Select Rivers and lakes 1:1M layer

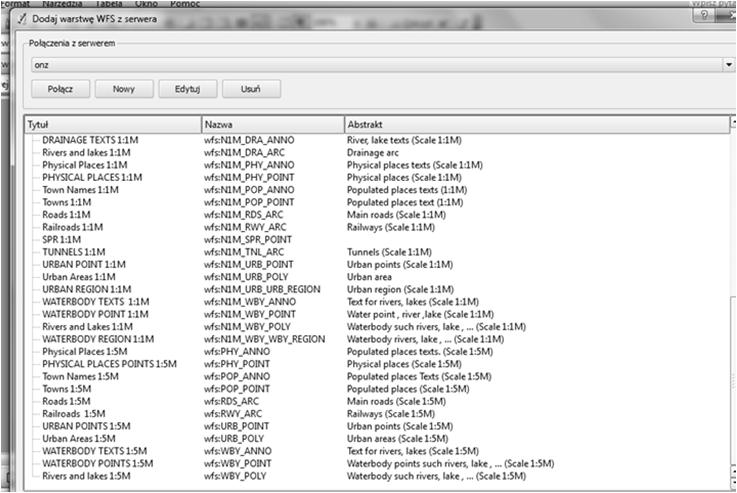86,152
